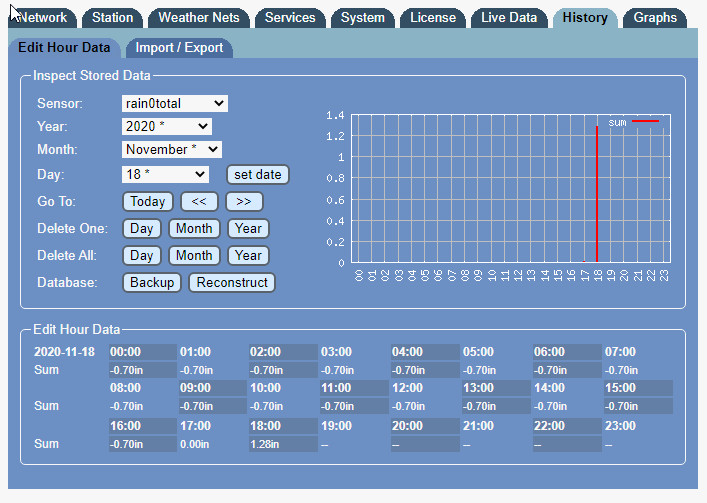Switch to the Import / Export sub-tab
Viewport: 707px width, 503px height.
pyautogui.click(x=179, y=48)
